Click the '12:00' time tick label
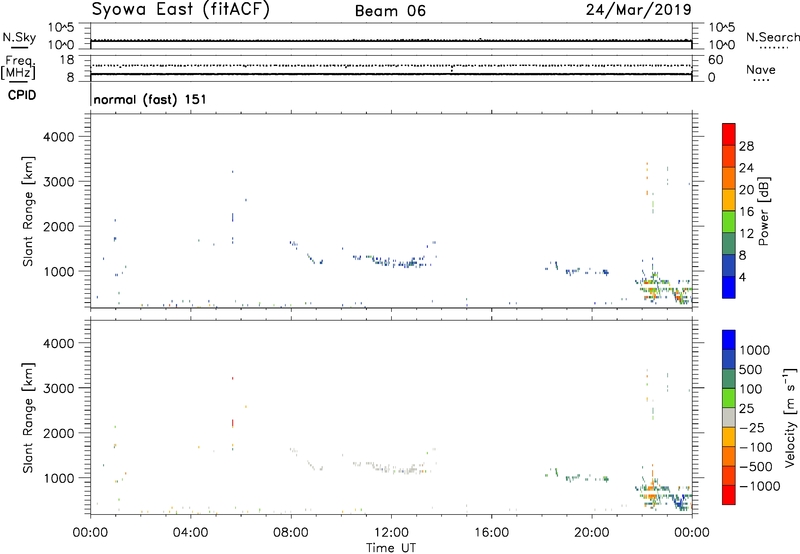Image resolution: width=800 pixels, height=554 pixels. [x=391, y=533]
